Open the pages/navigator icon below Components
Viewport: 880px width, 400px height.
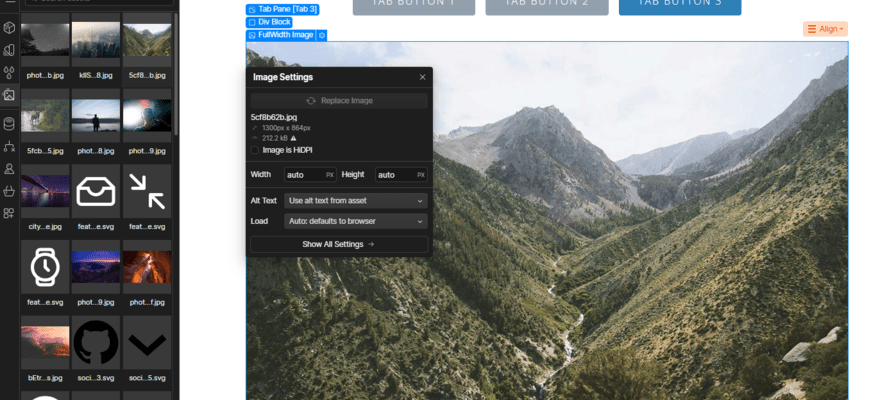click(8, 50)
